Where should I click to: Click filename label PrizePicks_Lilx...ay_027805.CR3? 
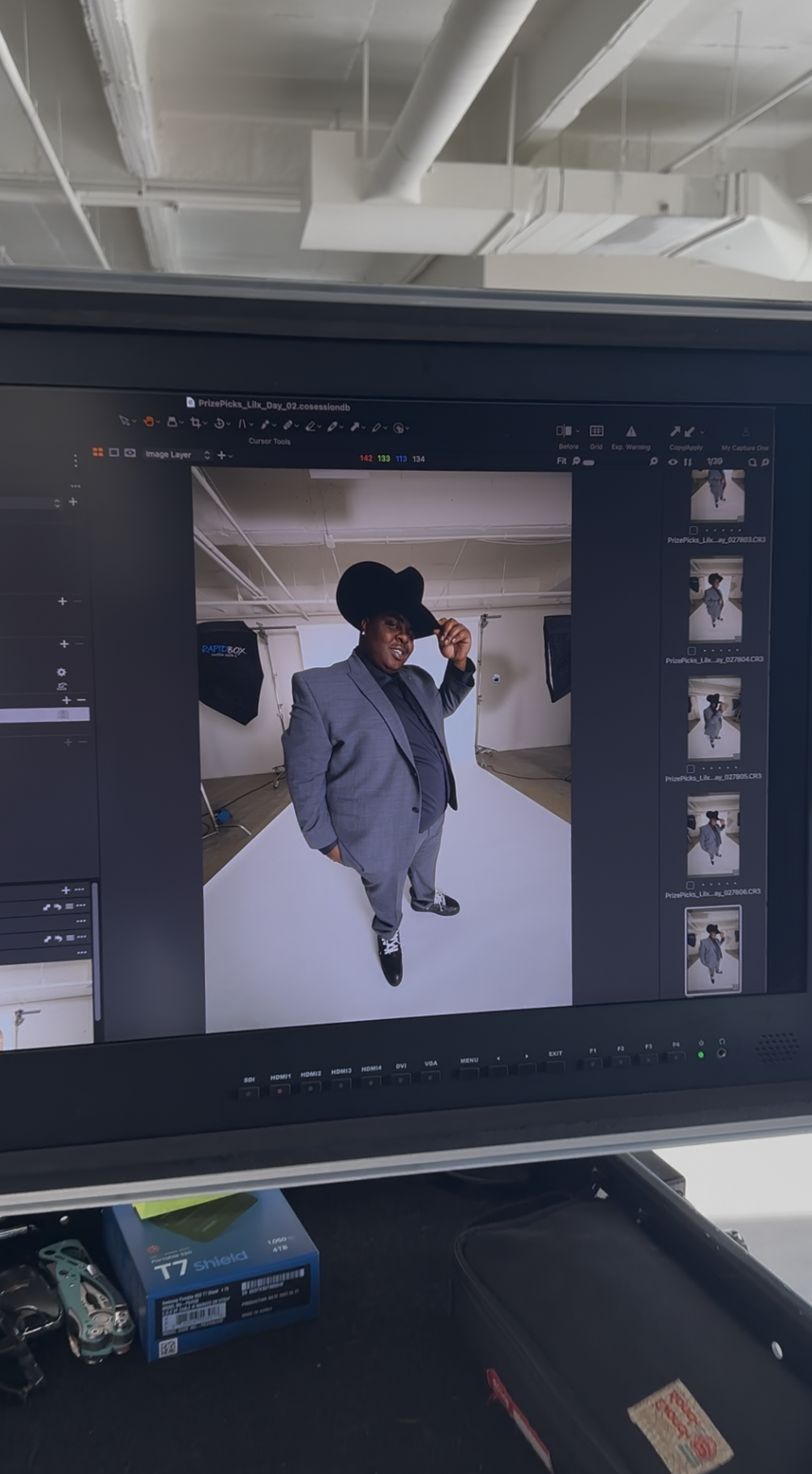[x=713, y=777]
